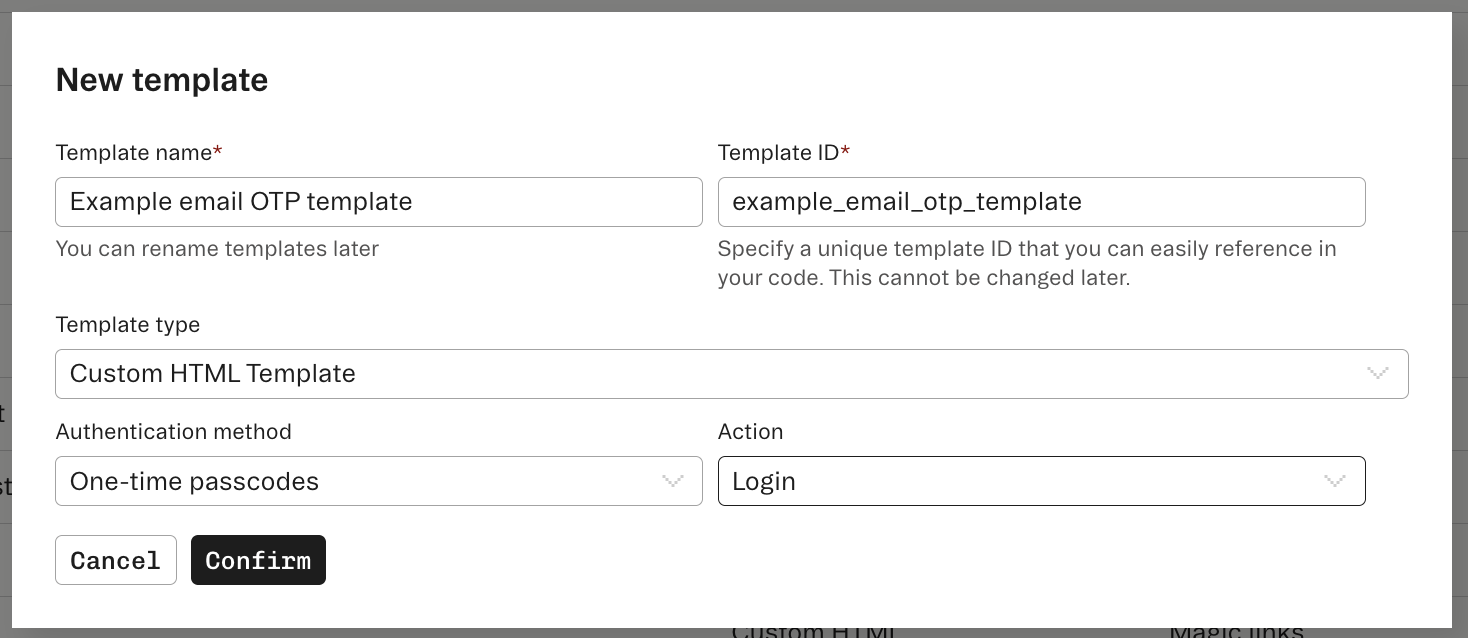Click the Custom HTML Template selection
Screen dimensions: 1468x638
click(730, 373)
